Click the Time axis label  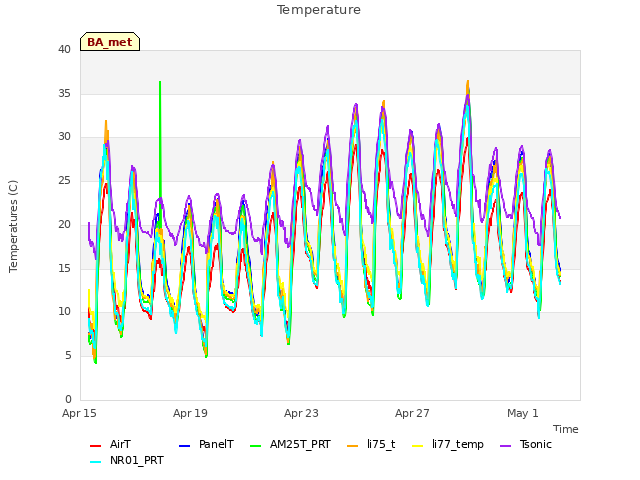click(566, 429)
